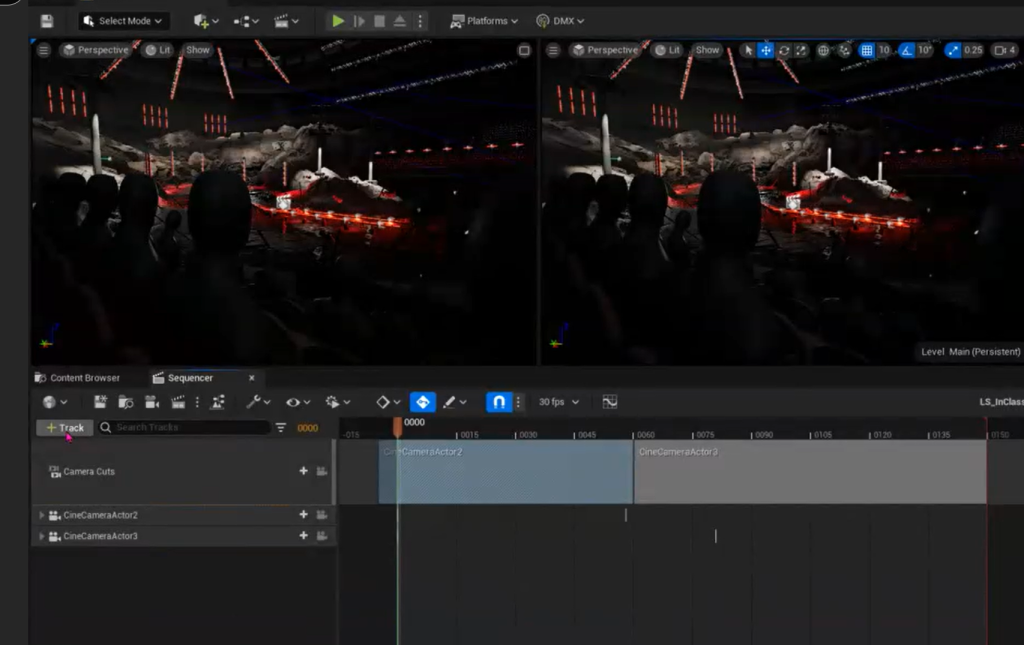Click the + Track button
This screenshot has height=645, width=1024.
(x=65, y=428)
